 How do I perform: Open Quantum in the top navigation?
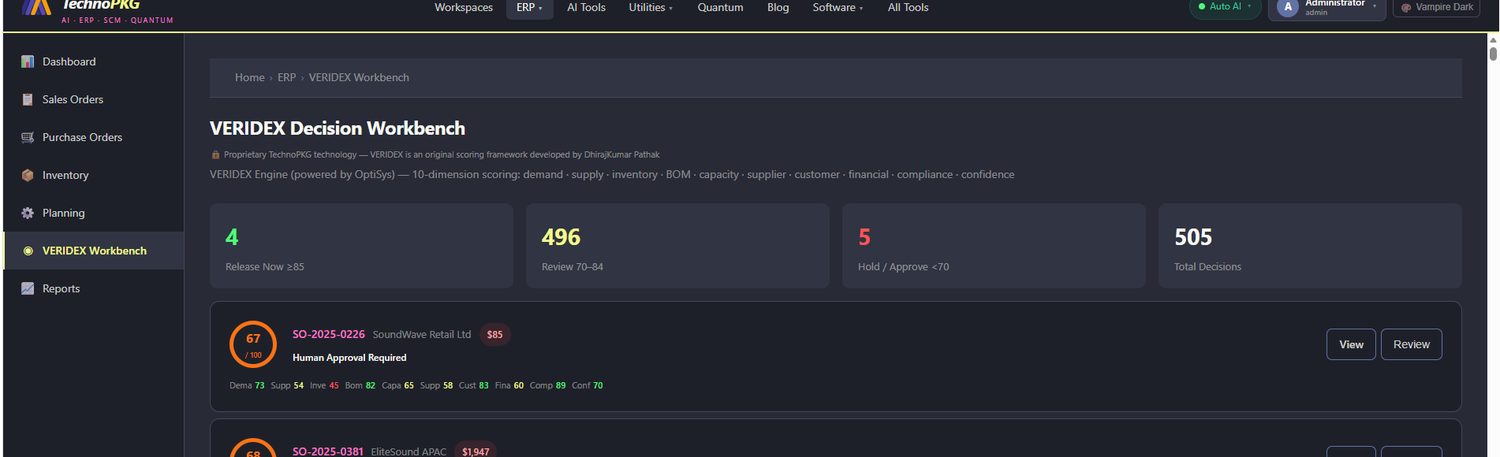tap(720, 8)
